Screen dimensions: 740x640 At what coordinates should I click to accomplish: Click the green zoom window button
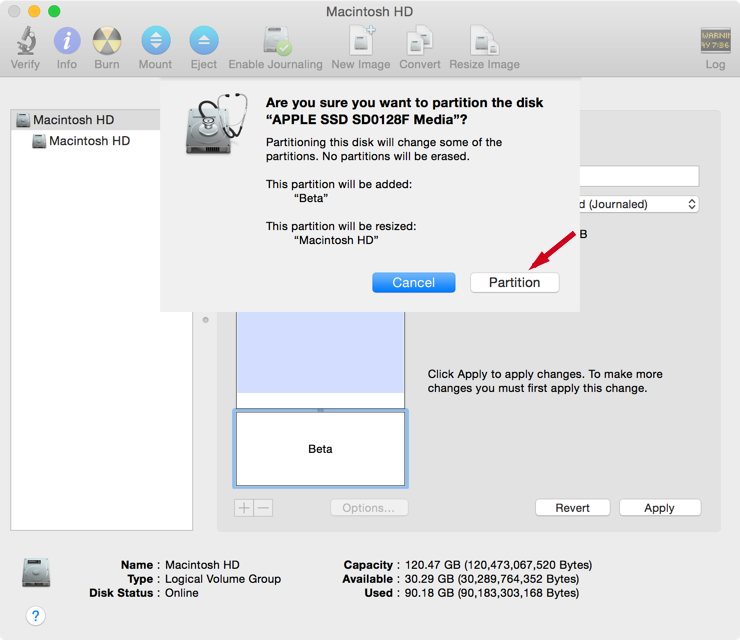click(x=54, y=11)
